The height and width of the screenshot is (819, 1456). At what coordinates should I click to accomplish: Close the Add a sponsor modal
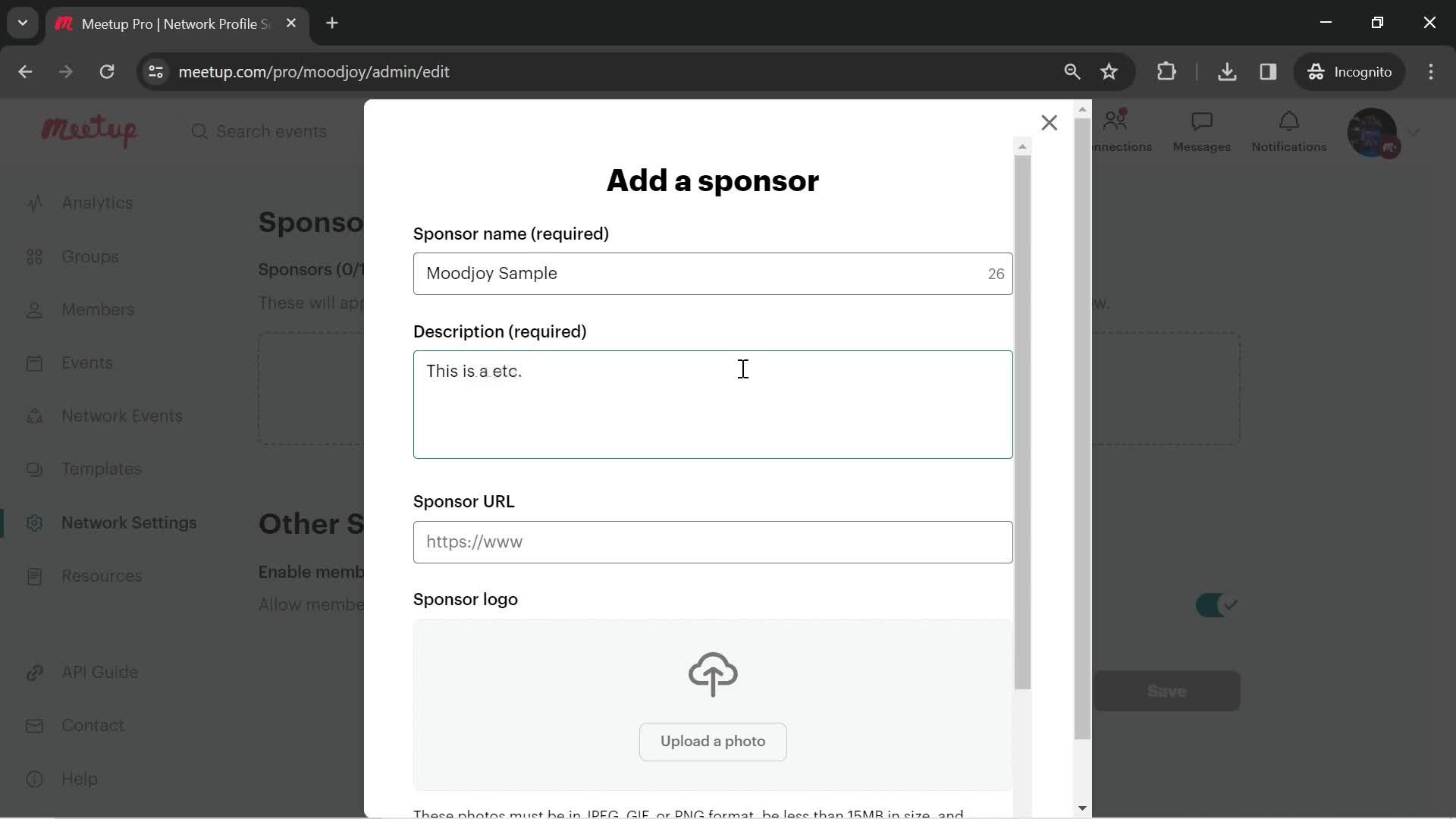pyautogui.click(x=1049, y=123)
